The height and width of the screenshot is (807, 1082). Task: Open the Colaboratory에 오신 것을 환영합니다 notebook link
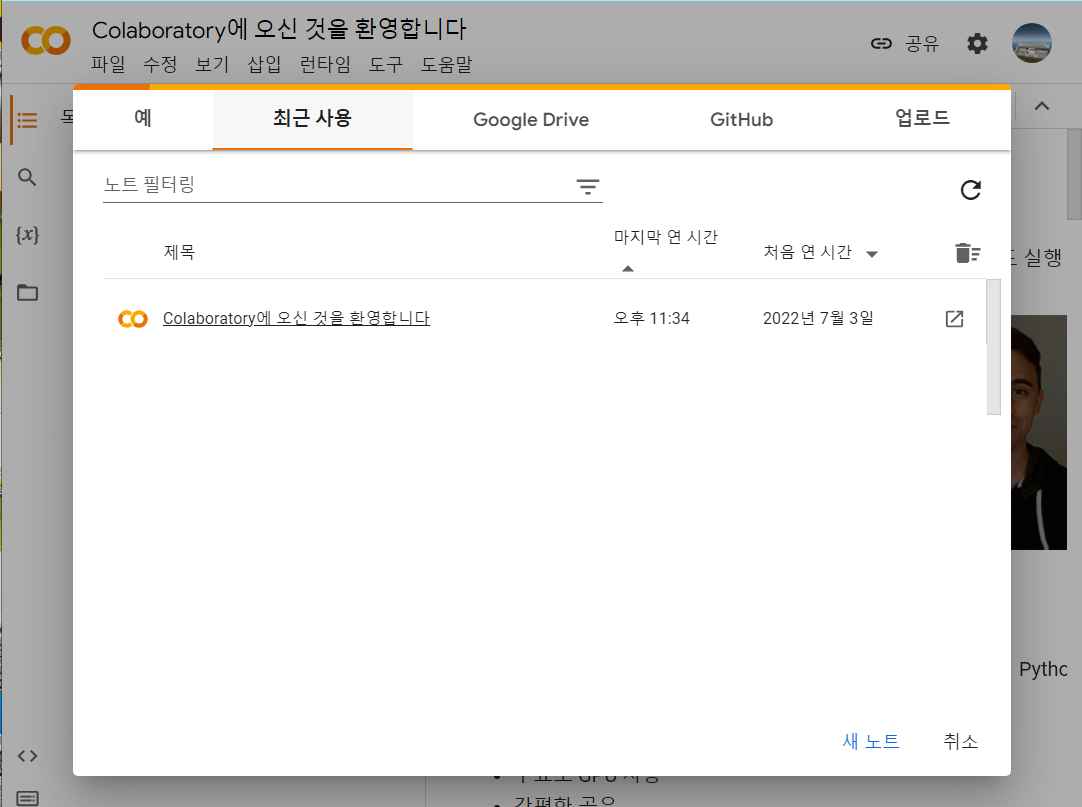pos(296,318)
